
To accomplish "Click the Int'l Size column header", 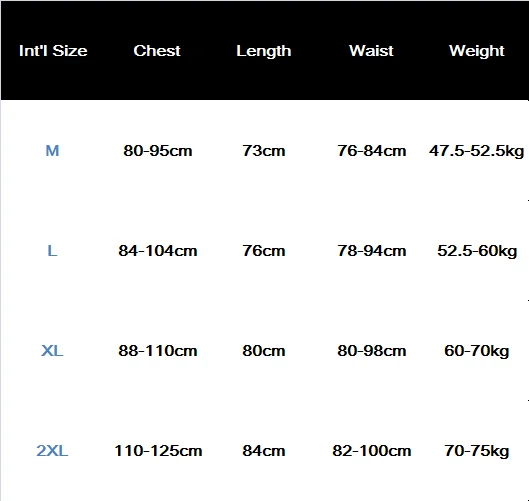I will 53,51.
